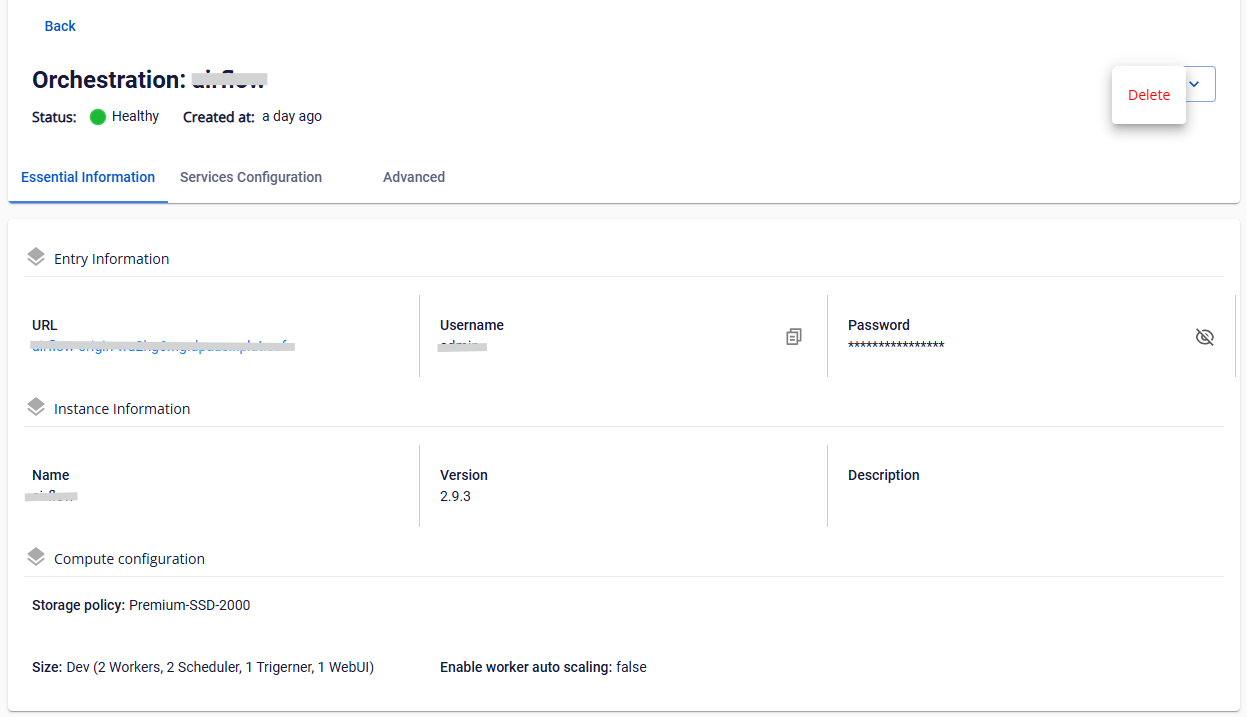
Task: Click the Username field label
Action: 472,325
